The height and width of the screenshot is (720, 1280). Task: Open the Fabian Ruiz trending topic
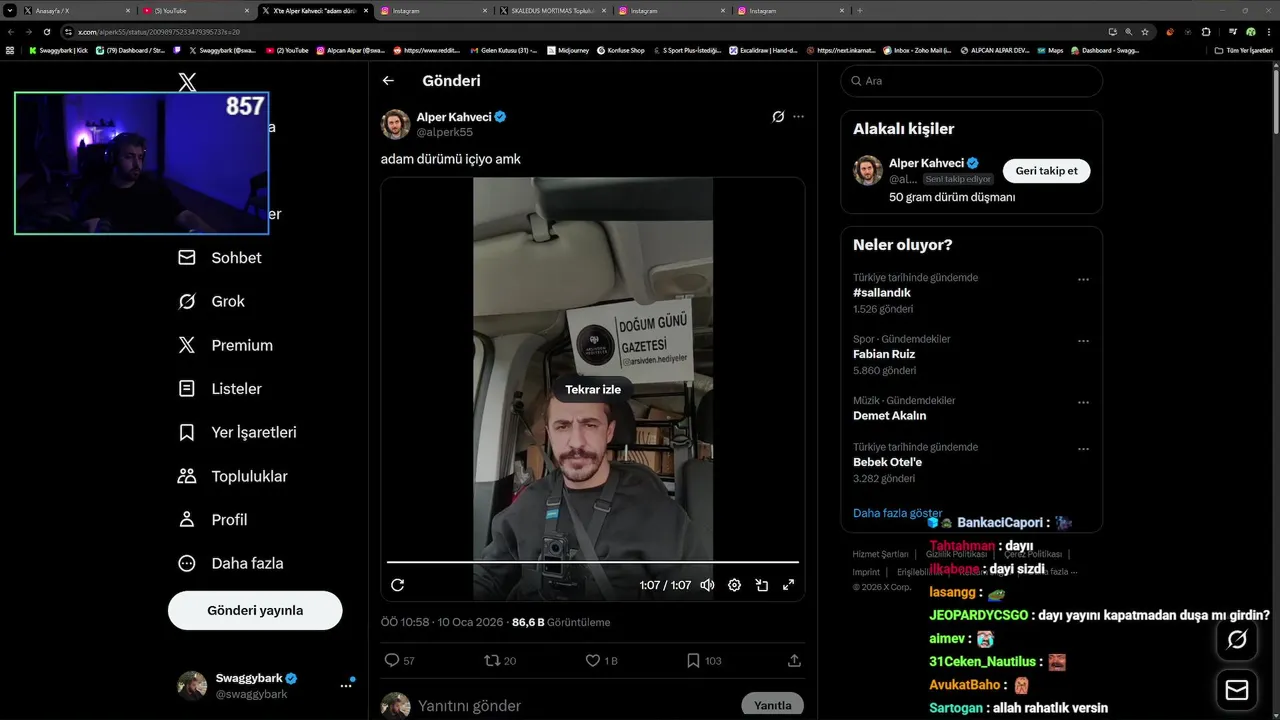(884, 354)
